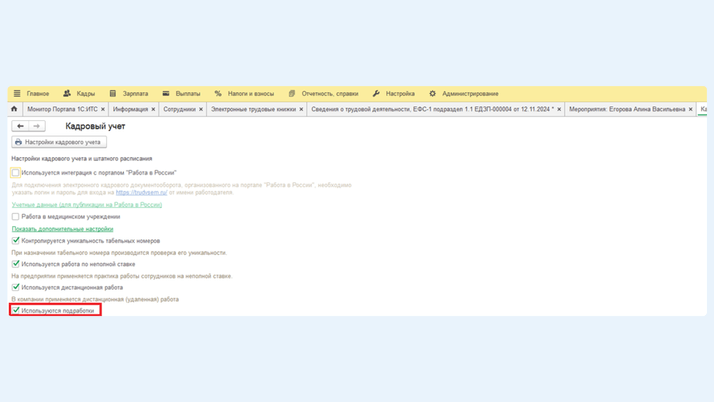This screenshot has width=714, height=402.
Task: Open the Зарплата section
Action: [135, 94]
